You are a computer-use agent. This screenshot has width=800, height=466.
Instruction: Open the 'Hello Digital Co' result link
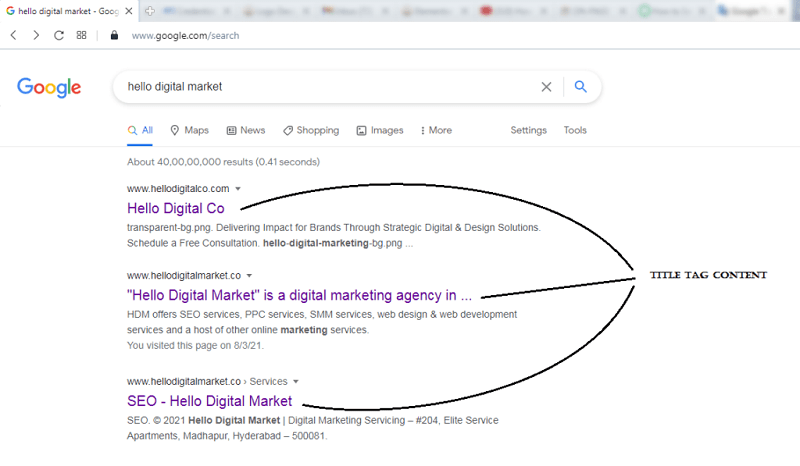click(x=176, y=208)
